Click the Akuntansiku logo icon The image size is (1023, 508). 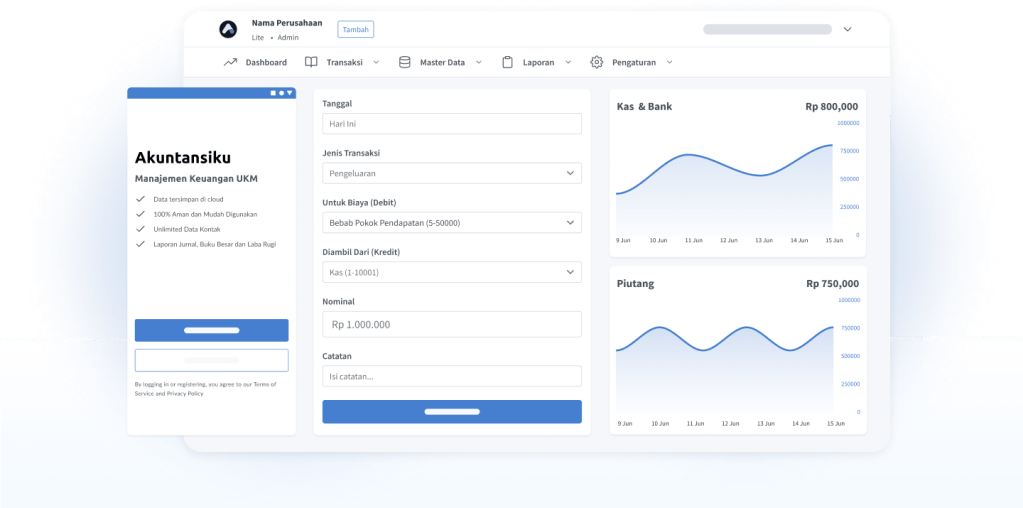(x=229, y=30)
